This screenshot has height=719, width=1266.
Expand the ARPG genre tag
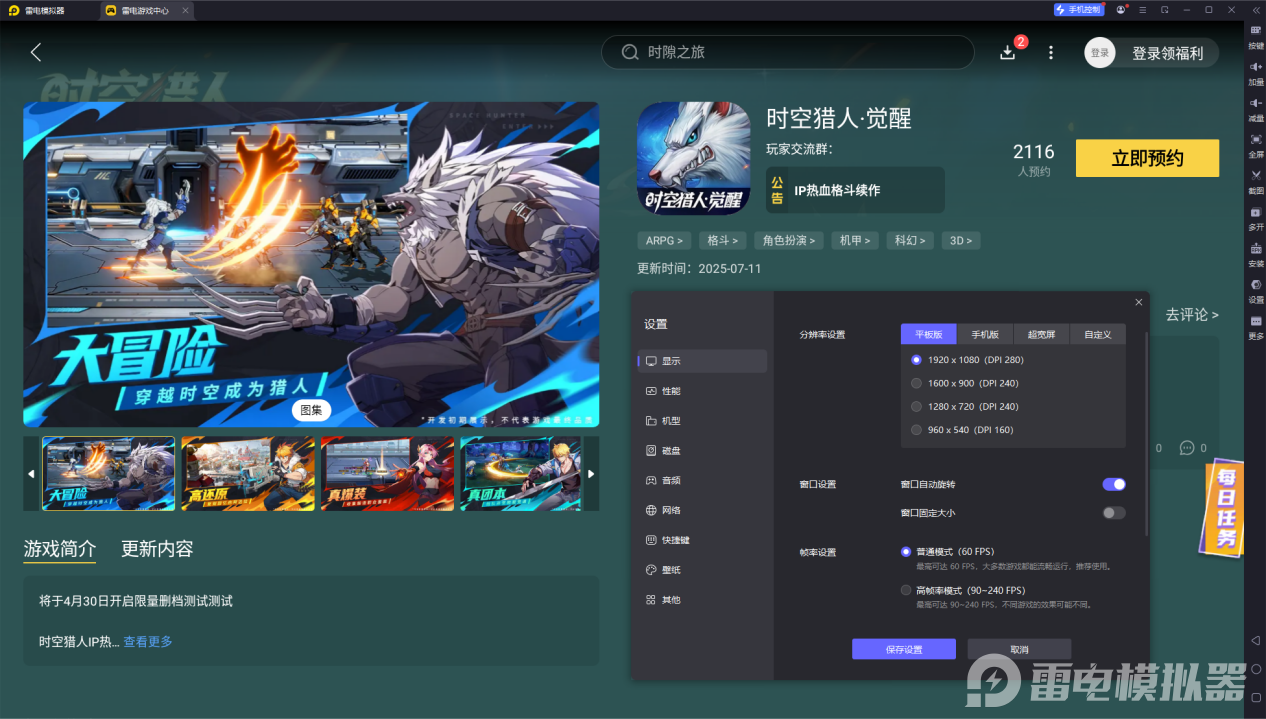tap(664, 240)
